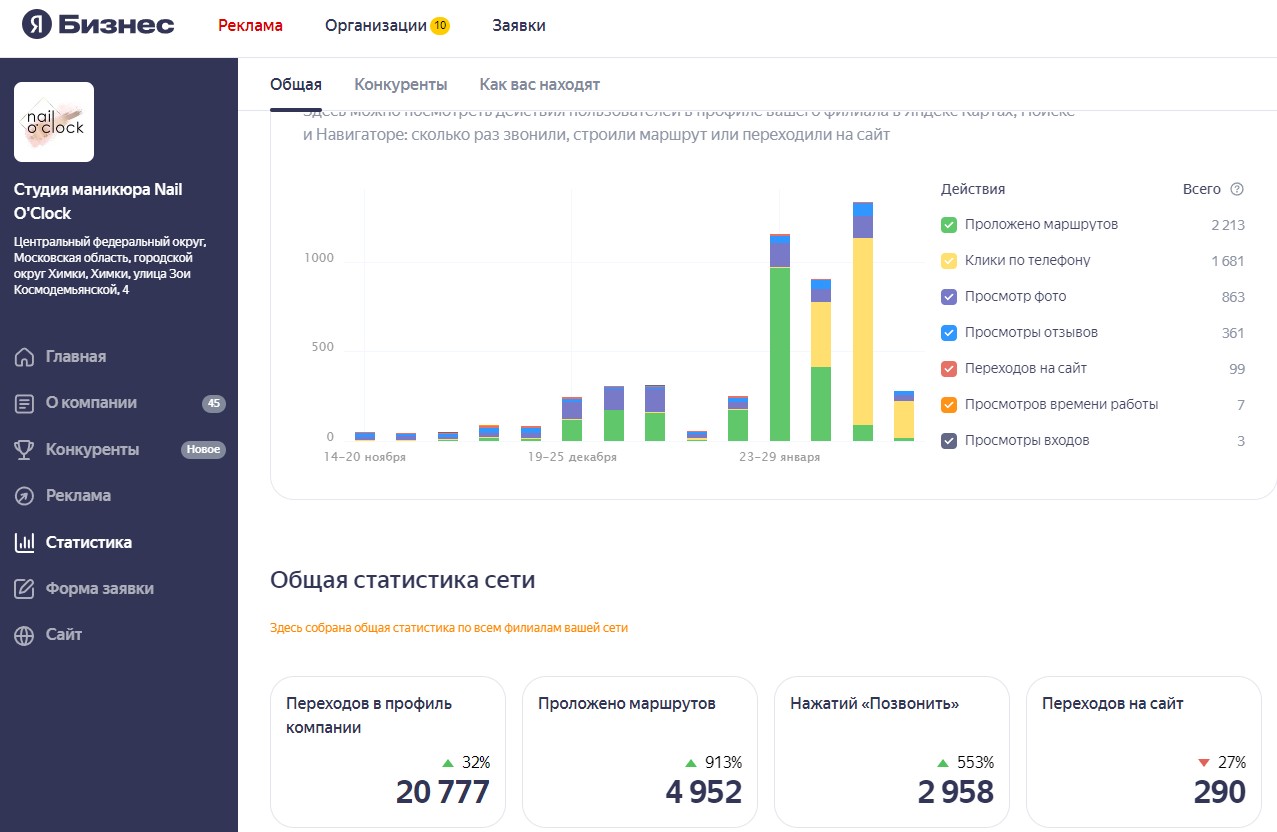The image size is (1277, 832).
Task: Click the Nail O'Clock logo thumbnail
Action: (54, 122)
